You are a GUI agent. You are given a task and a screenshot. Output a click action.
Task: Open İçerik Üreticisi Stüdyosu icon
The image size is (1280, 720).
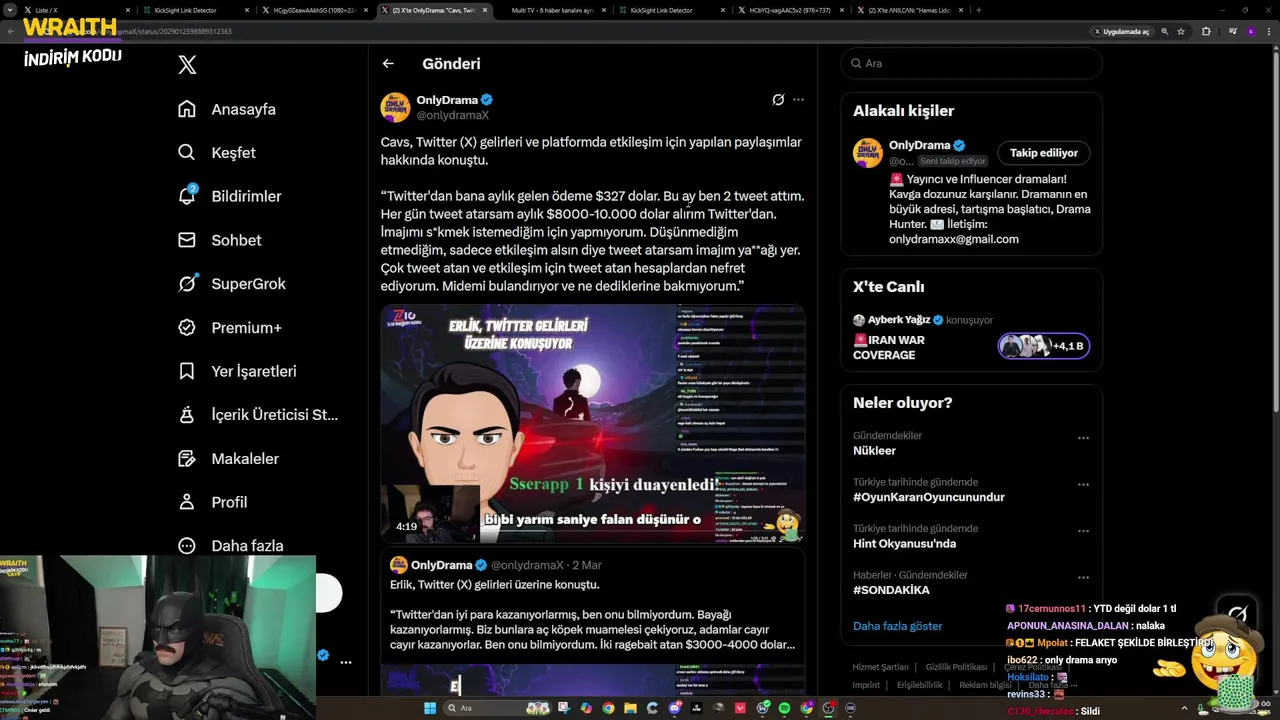tap(187, 415)
